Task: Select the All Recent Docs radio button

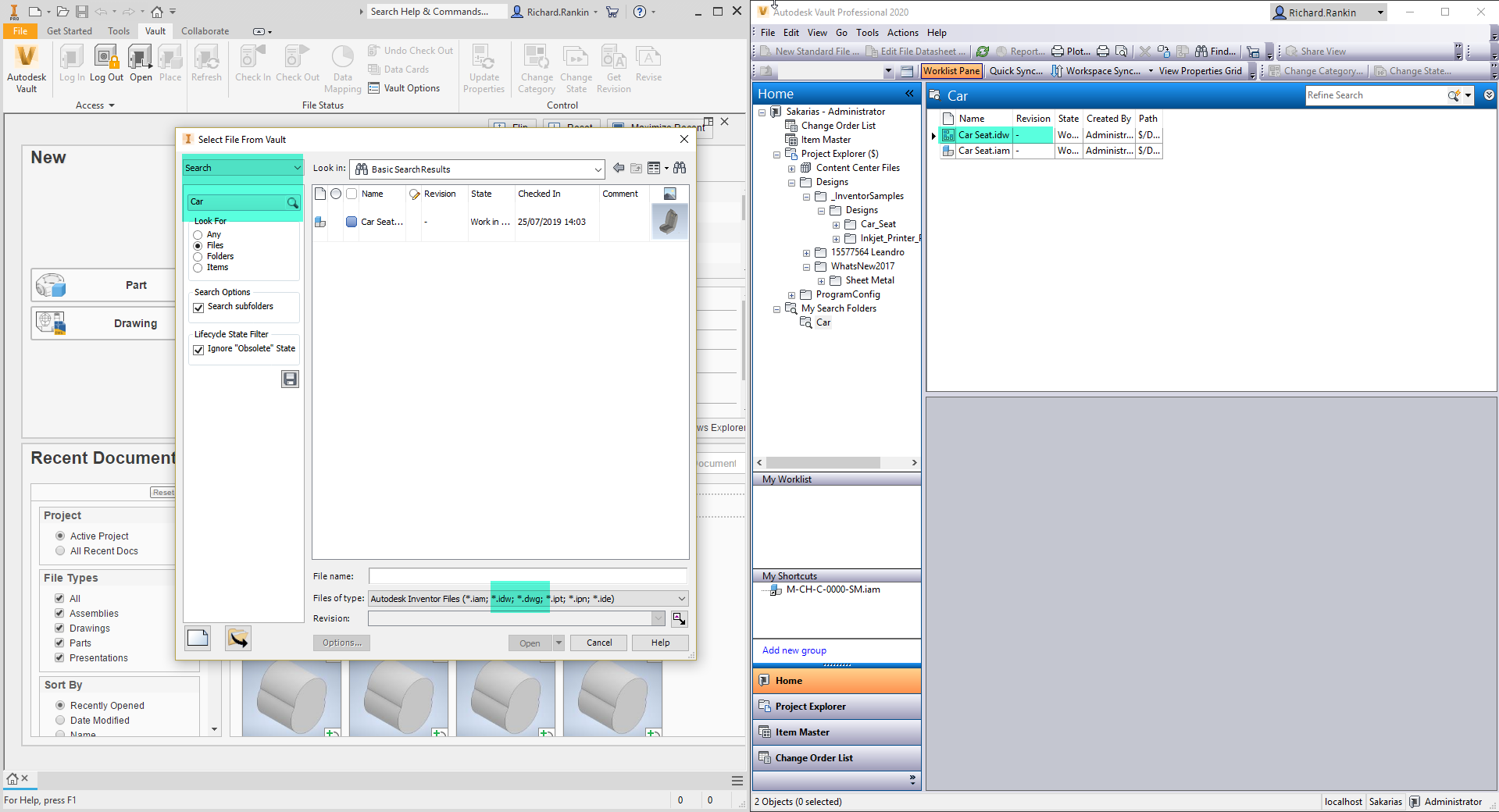Action: 60,551
